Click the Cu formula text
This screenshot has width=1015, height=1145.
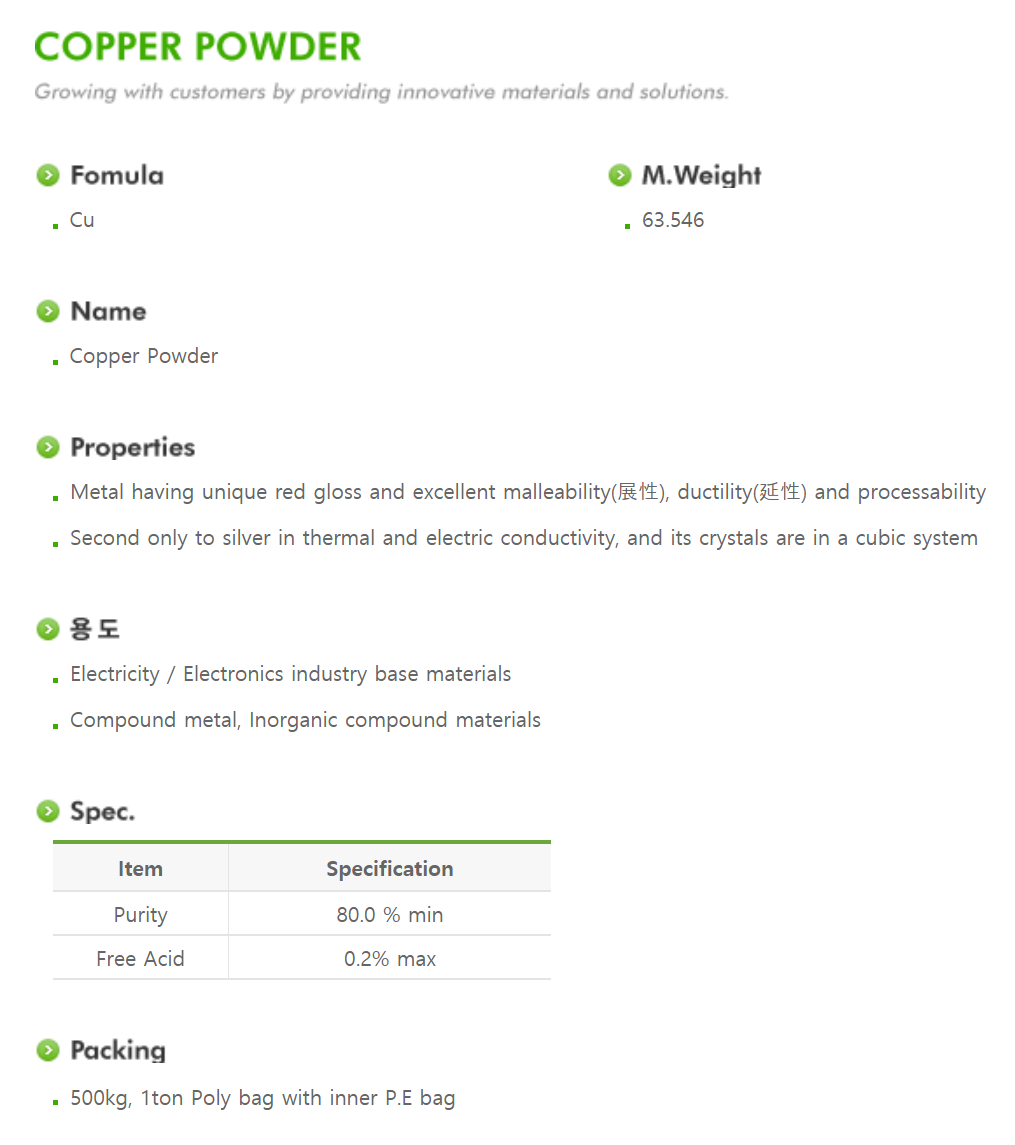pos(82,220)
